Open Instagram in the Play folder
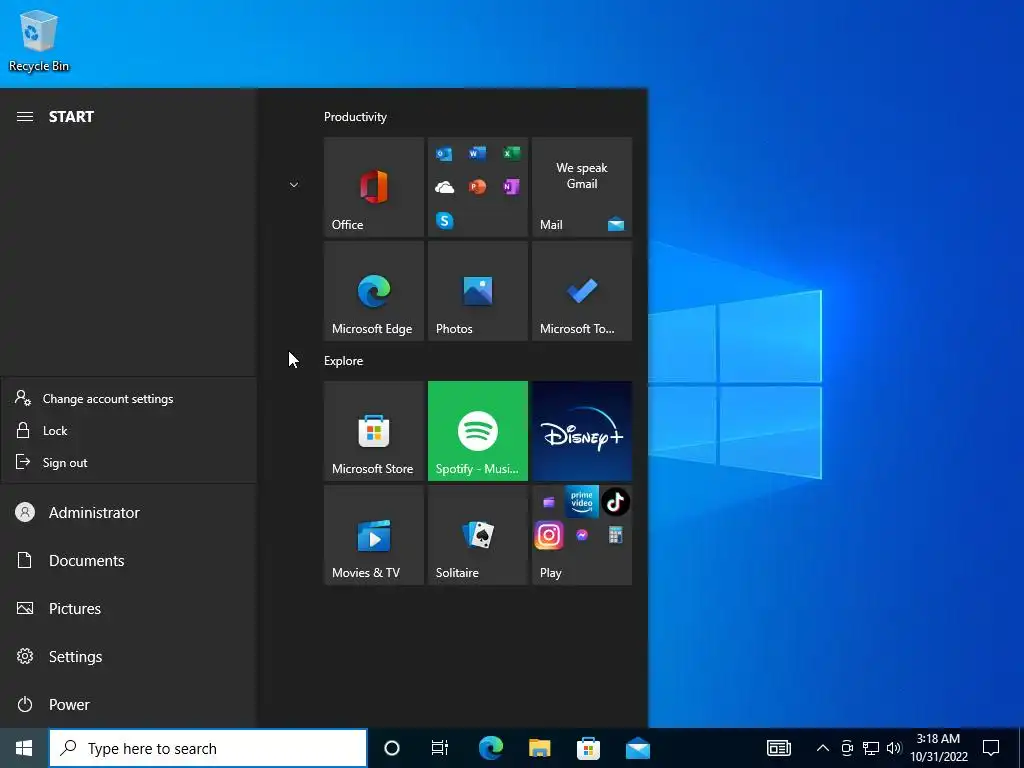Viewport: 1024px width, 768px height. pos(549,536)
